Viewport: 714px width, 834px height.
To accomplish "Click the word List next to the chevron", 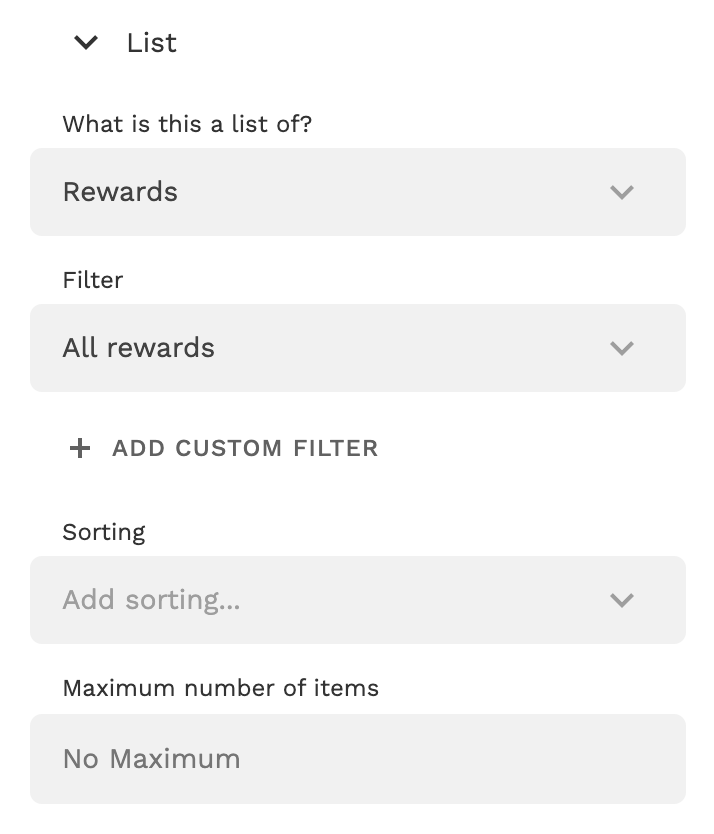I will 151,43.
